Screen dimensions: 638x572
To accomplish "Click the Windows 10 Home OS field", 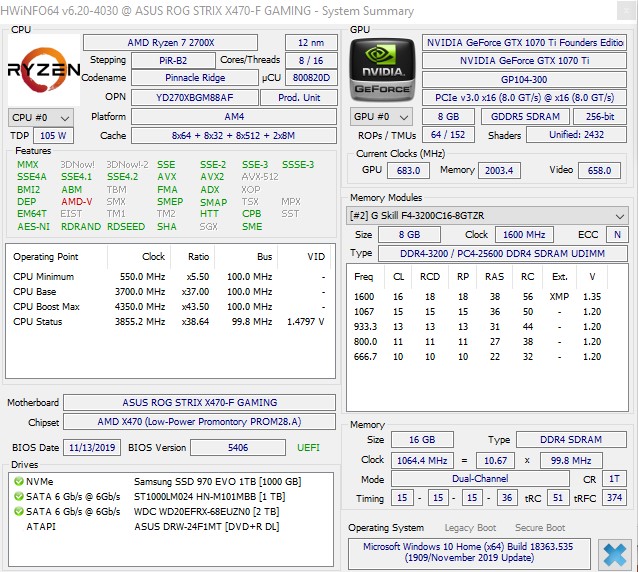I will click(469, 553).
